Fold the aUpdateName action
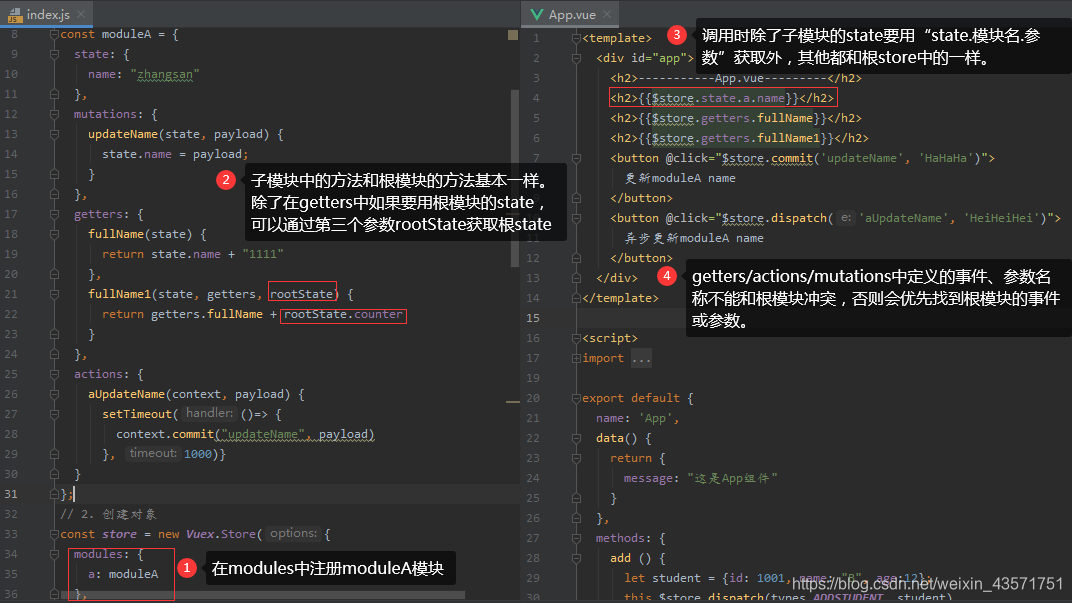1072x603 pixels. tap(54, 394)
